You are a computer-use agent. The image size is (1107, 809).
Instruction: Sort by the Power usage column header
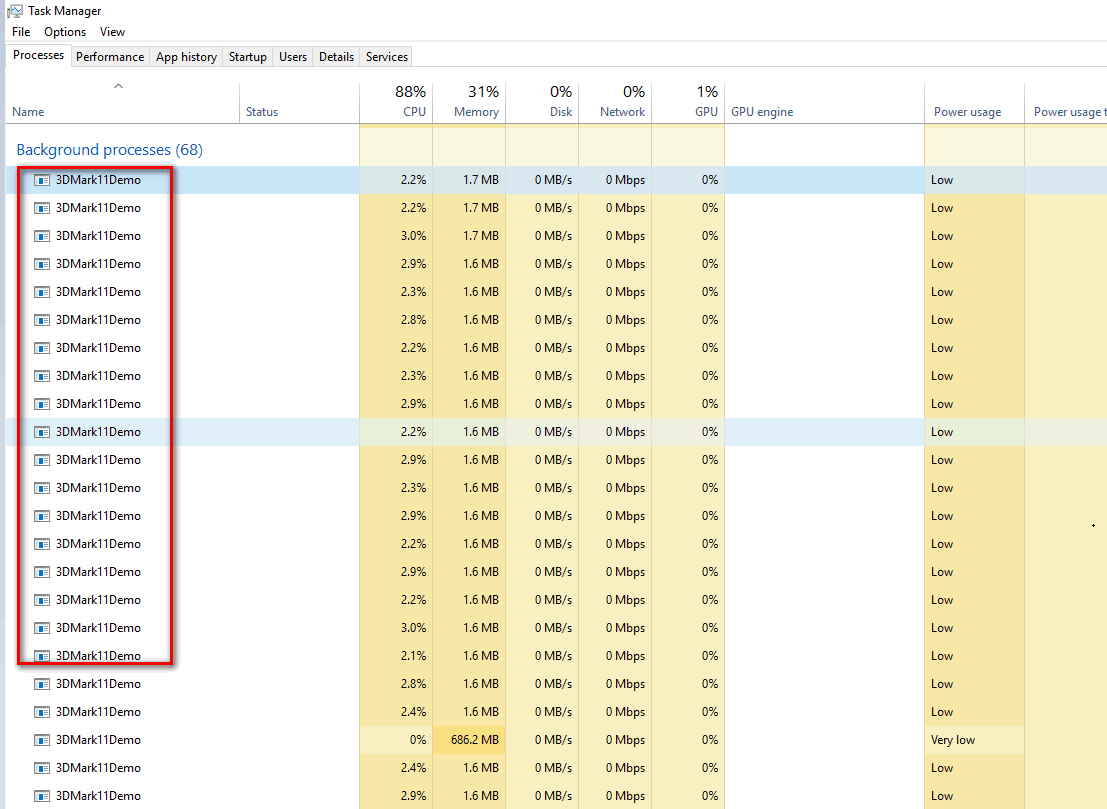click(x=974, y=103)
